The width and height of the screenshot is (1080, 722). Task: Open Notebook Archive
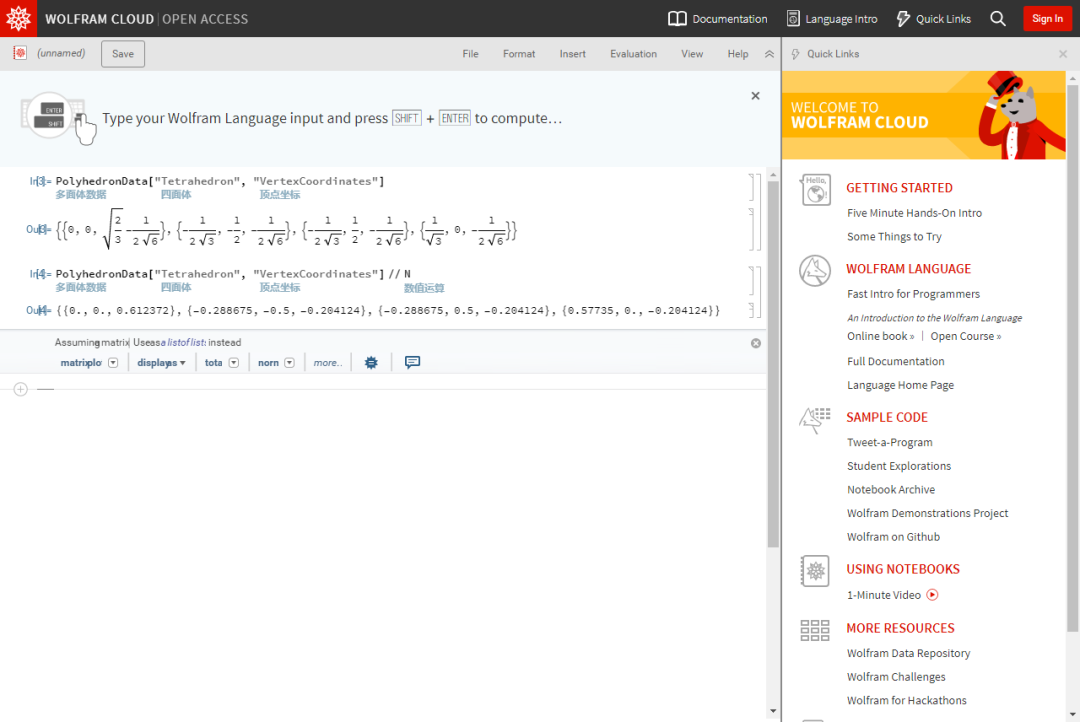891,489
